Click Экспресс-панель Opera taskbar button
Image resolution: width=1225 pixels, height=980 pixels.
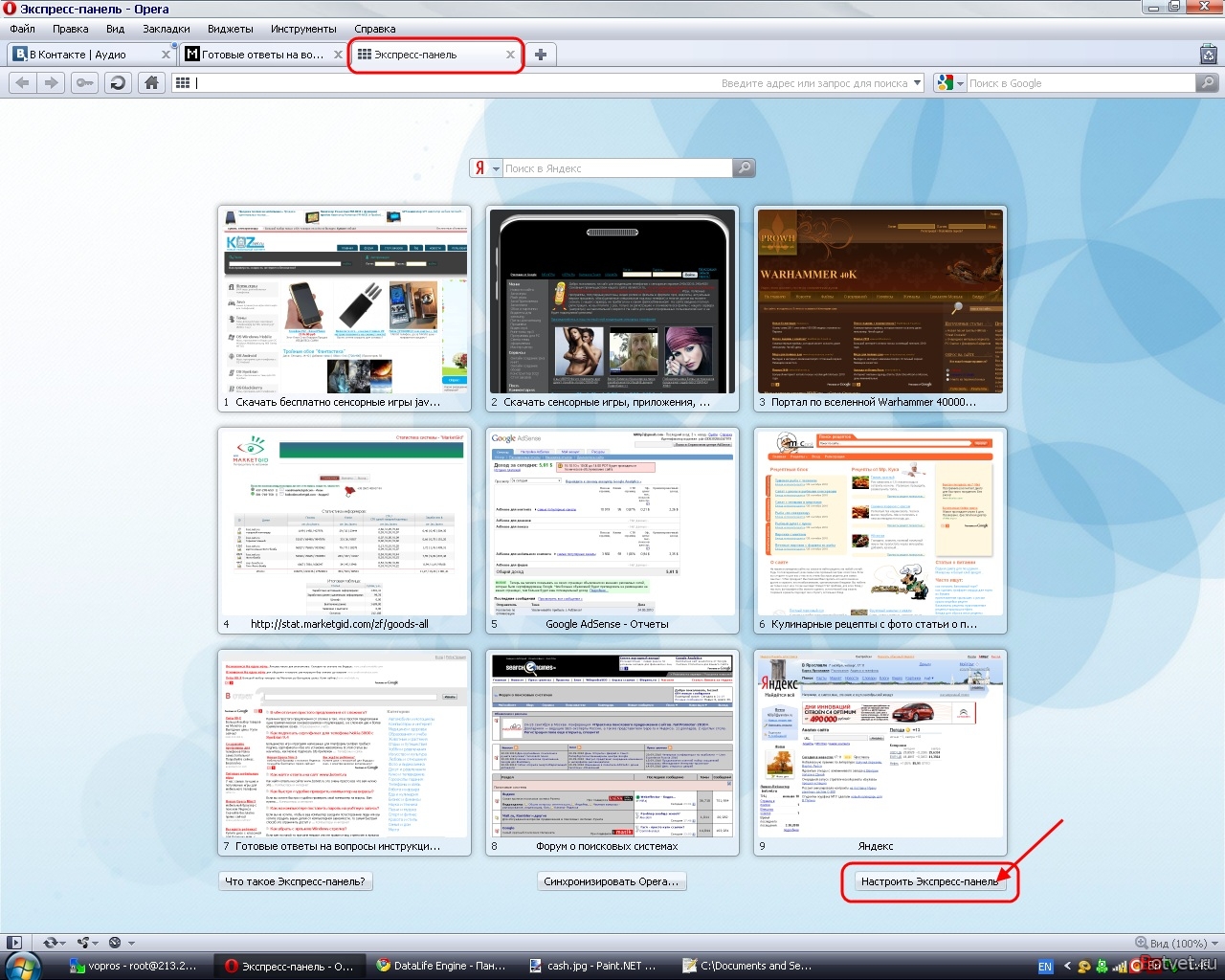[x=290, y=967]
